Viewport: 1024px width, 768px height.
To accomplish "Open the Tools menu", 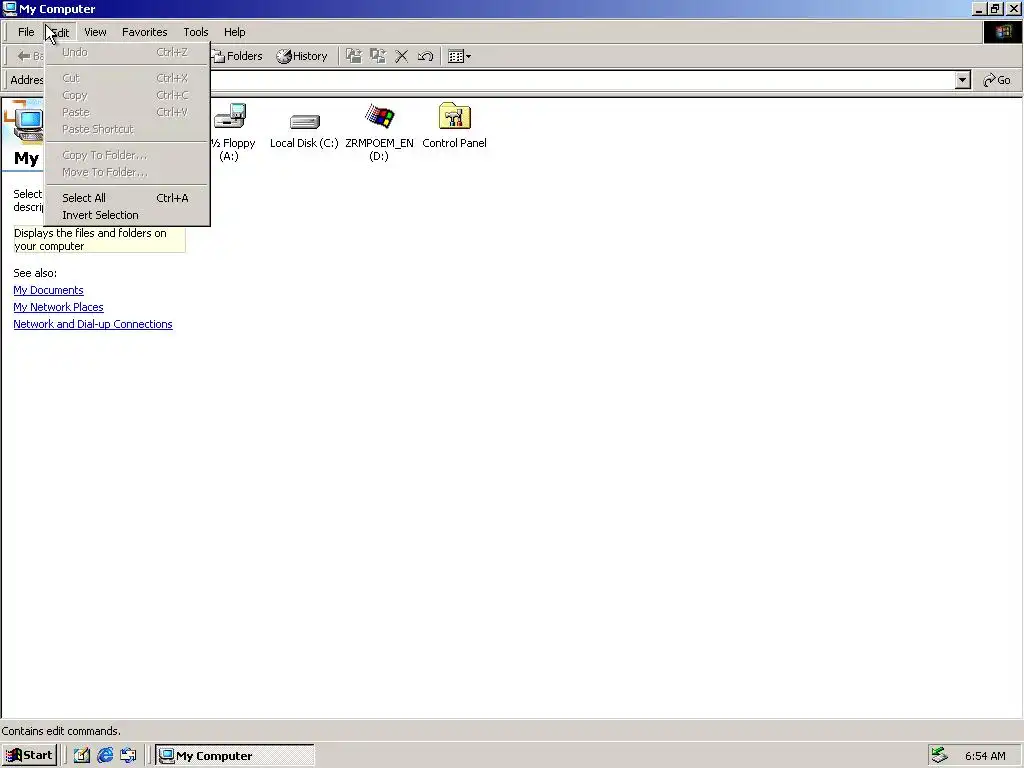I will pos(196,32).
